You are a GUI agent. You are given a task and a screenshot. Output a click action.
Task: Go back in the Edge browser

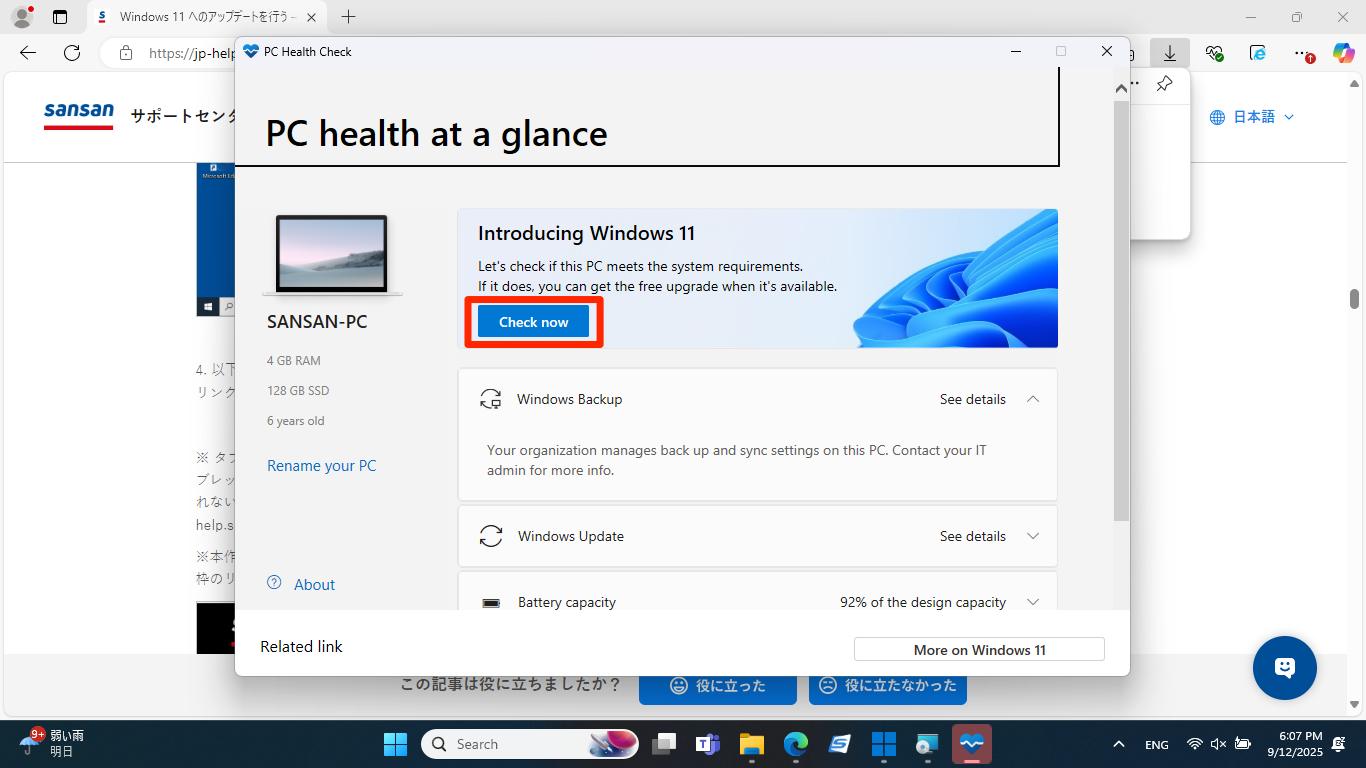click(28, 53)
